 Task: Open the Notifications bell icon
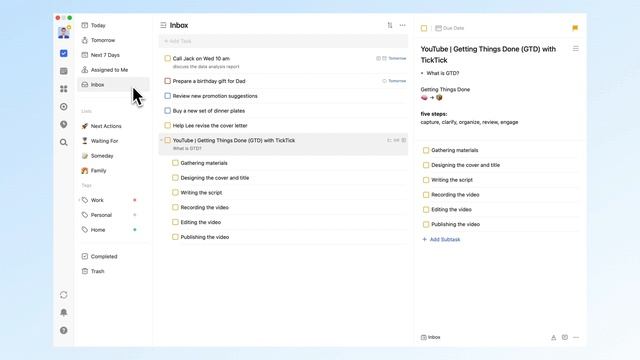[x=64, y=313]
